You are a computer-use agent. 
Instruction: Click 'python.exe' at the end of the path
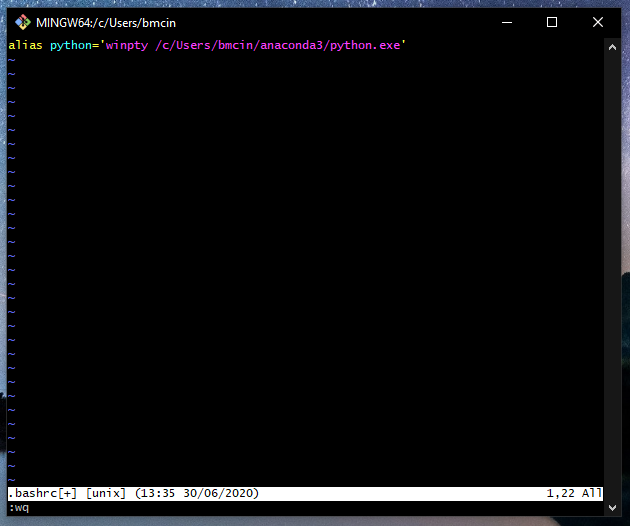pos(364,46)
